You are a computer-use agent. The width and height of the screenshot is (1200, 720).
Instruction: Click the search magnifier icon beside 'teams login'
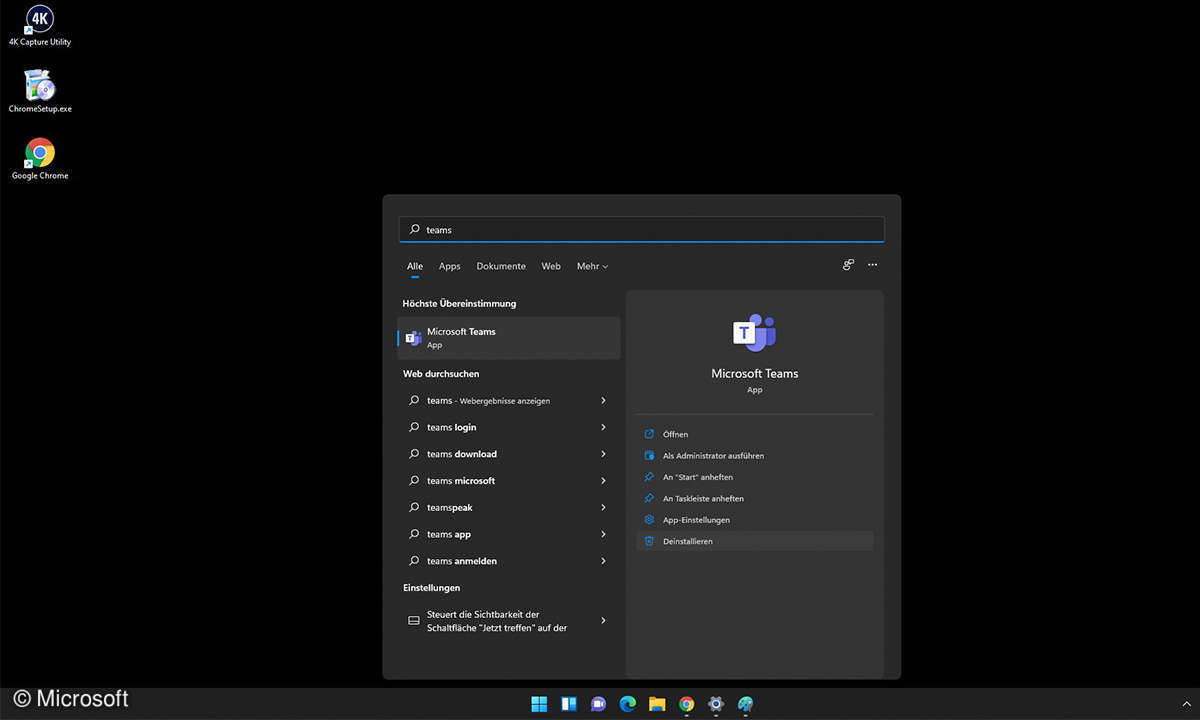[414, 427]
